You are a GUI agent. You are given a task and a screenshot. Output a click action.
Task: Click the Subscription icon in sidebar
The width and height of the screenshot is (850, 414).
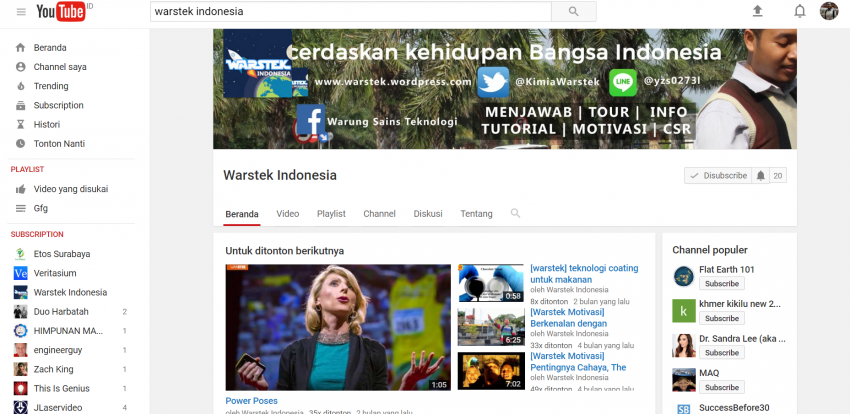click(21, 105)
